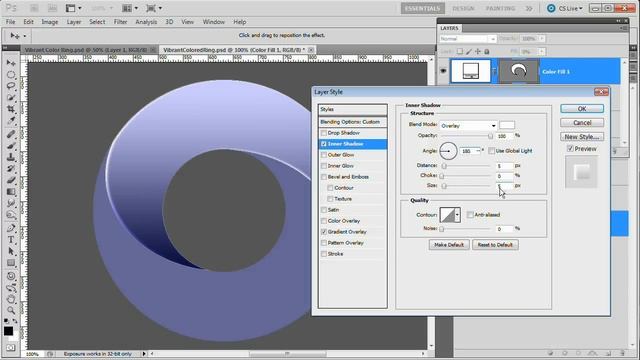Click the Inner Shadow color swatch
The image size is (640, 360).
507,125
